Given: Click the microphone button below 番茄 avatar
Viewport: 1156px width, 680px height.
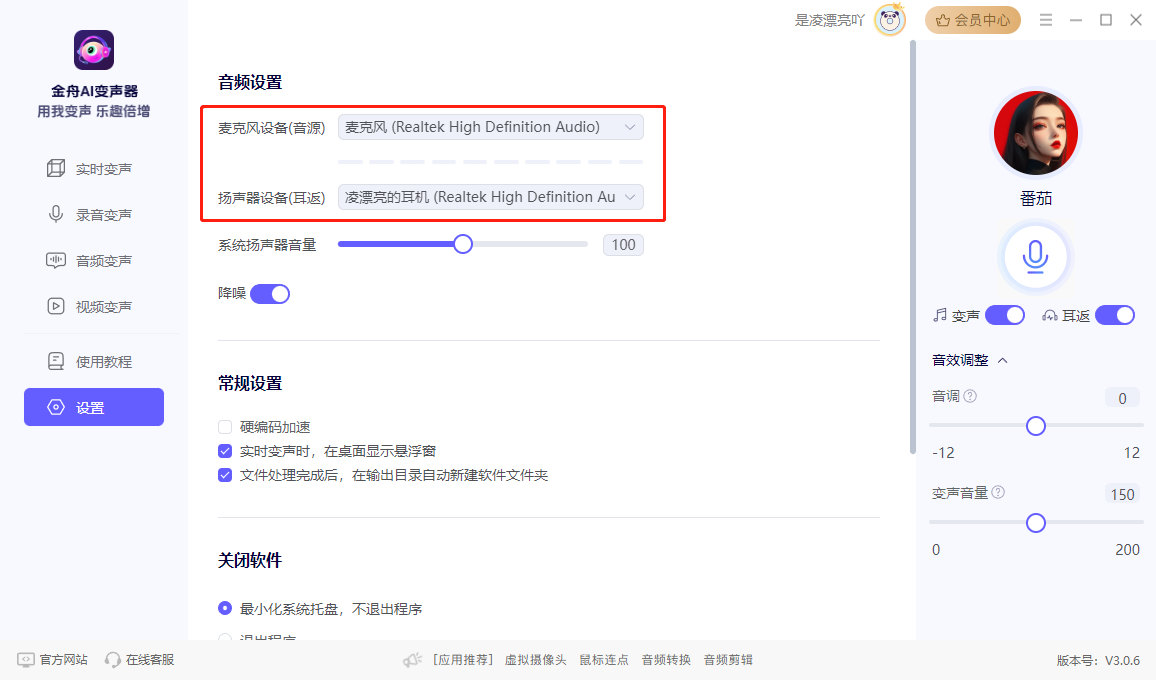Looking at the screenshot, I should pos(1035,256).
